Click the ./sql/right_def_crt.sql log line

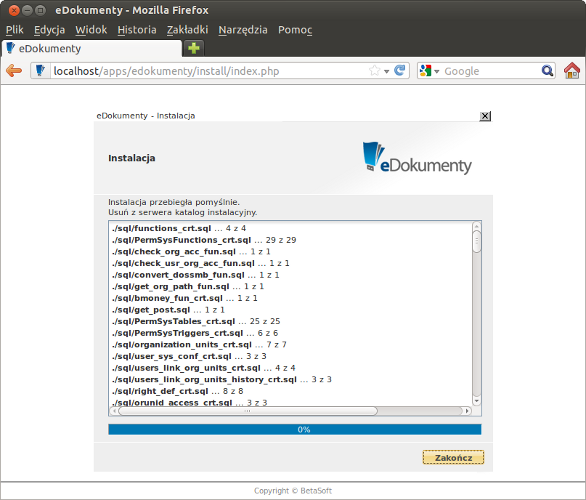[x=177, y=391]
